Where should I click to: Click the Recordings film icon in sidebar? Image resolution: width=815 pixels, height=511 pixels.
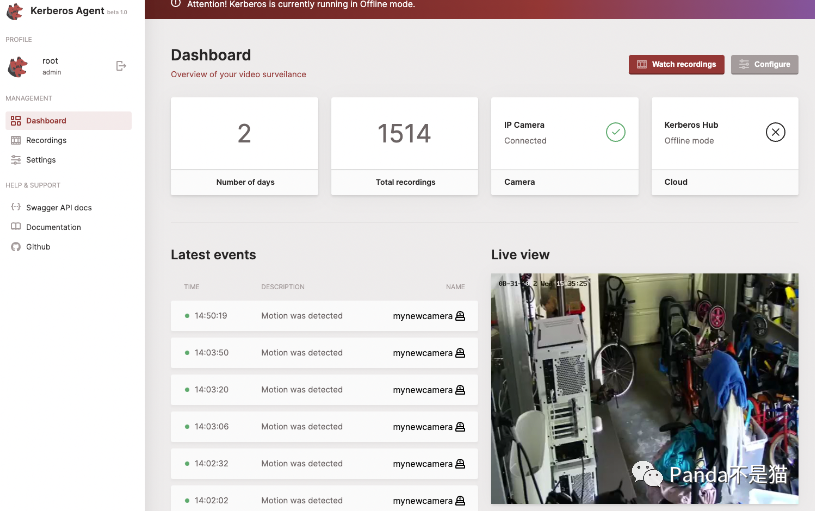16,140
